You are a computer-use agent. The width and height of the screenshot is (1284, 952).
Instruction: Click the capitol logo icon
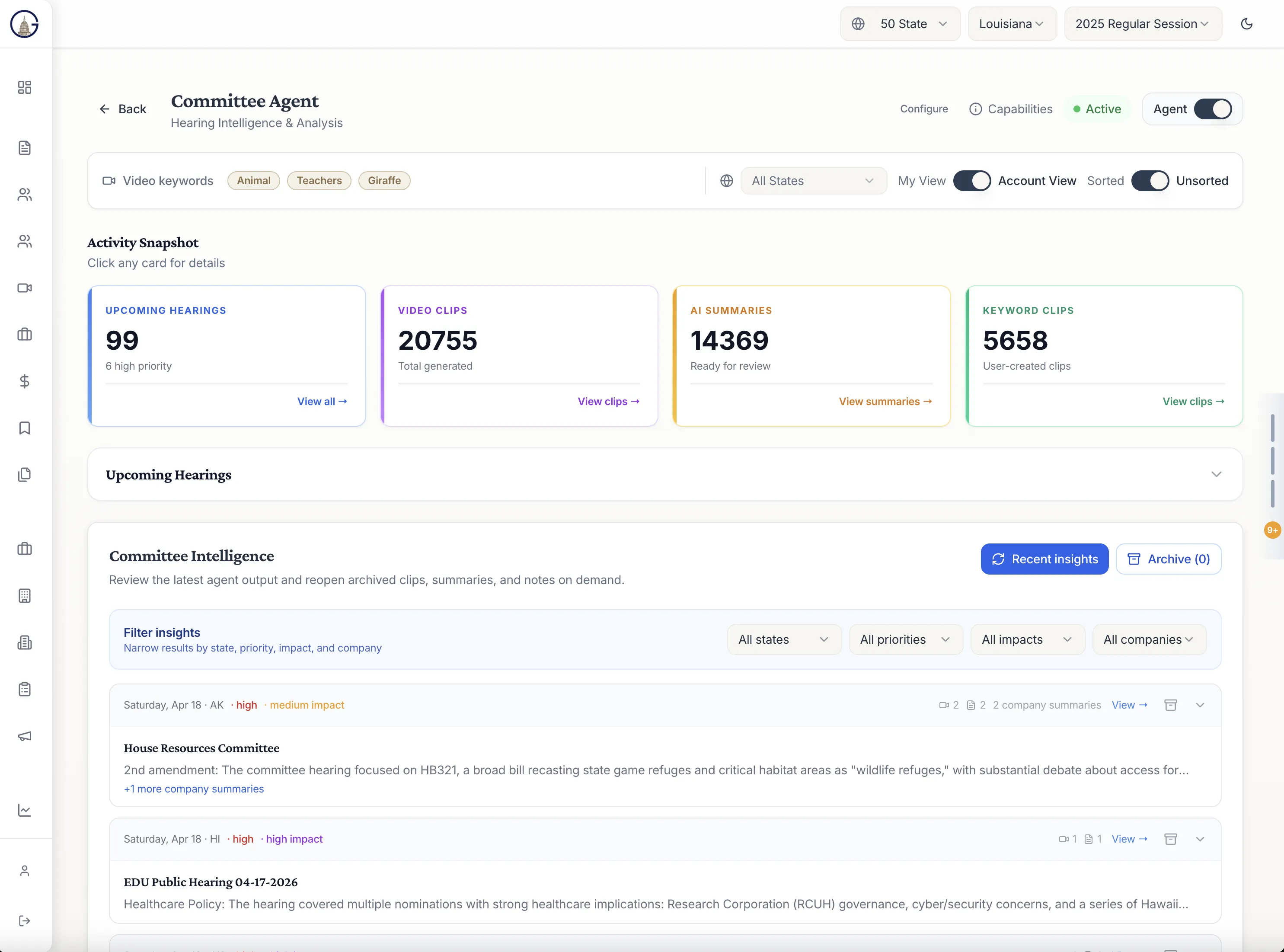24,24
